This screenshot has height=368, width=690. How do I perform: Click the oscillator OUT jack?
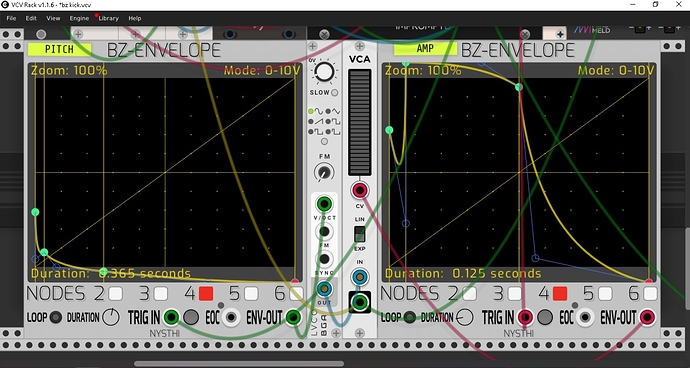tap(324, 289)
